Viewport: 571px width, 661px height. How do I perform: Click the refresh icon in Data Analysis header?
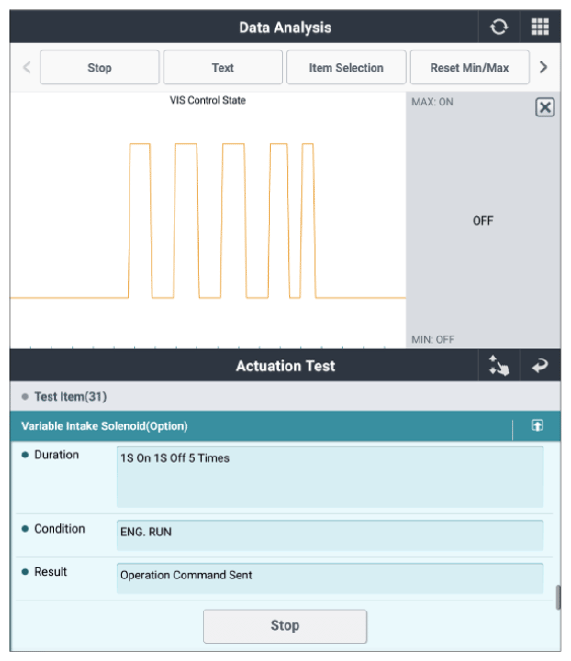coord(499,27)
